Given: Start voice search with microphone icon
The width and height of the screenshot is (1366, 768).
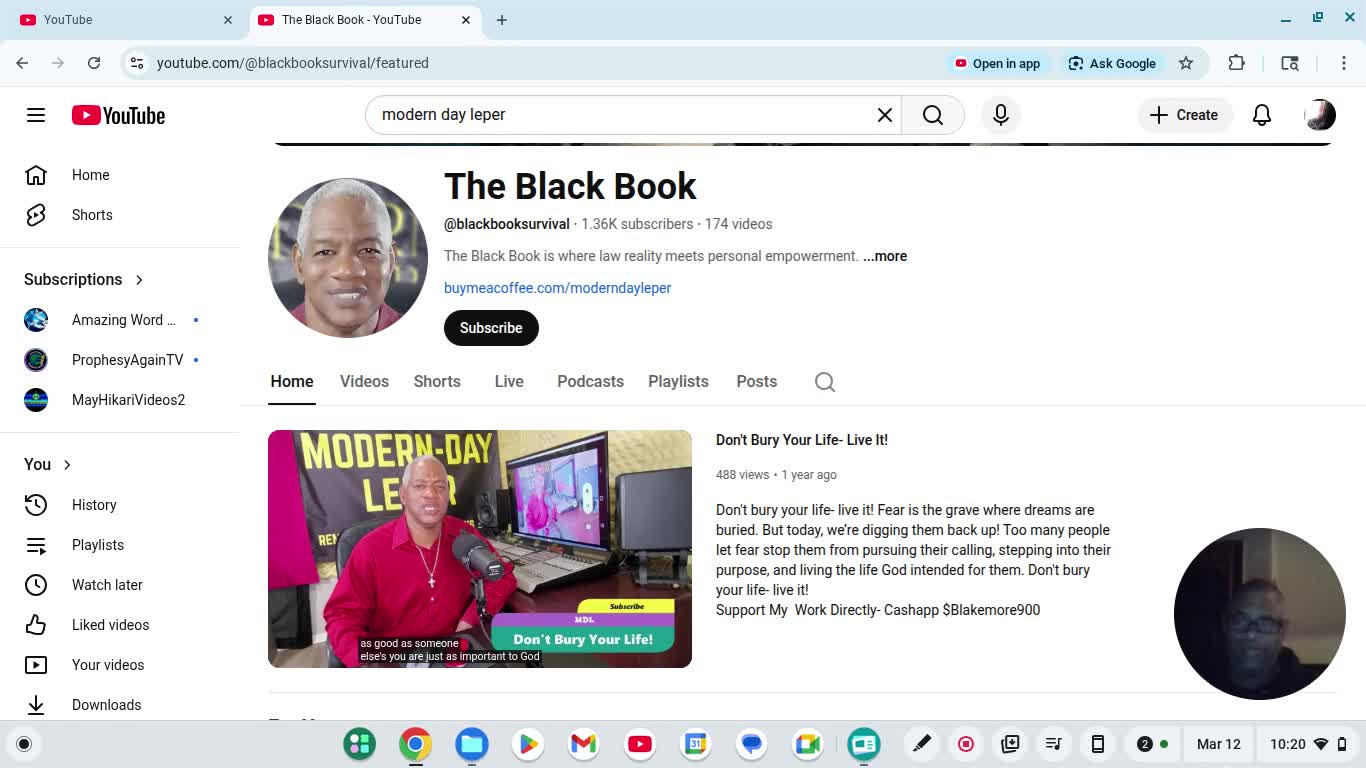Looking at the screenshot, I should click(1000, 115).
